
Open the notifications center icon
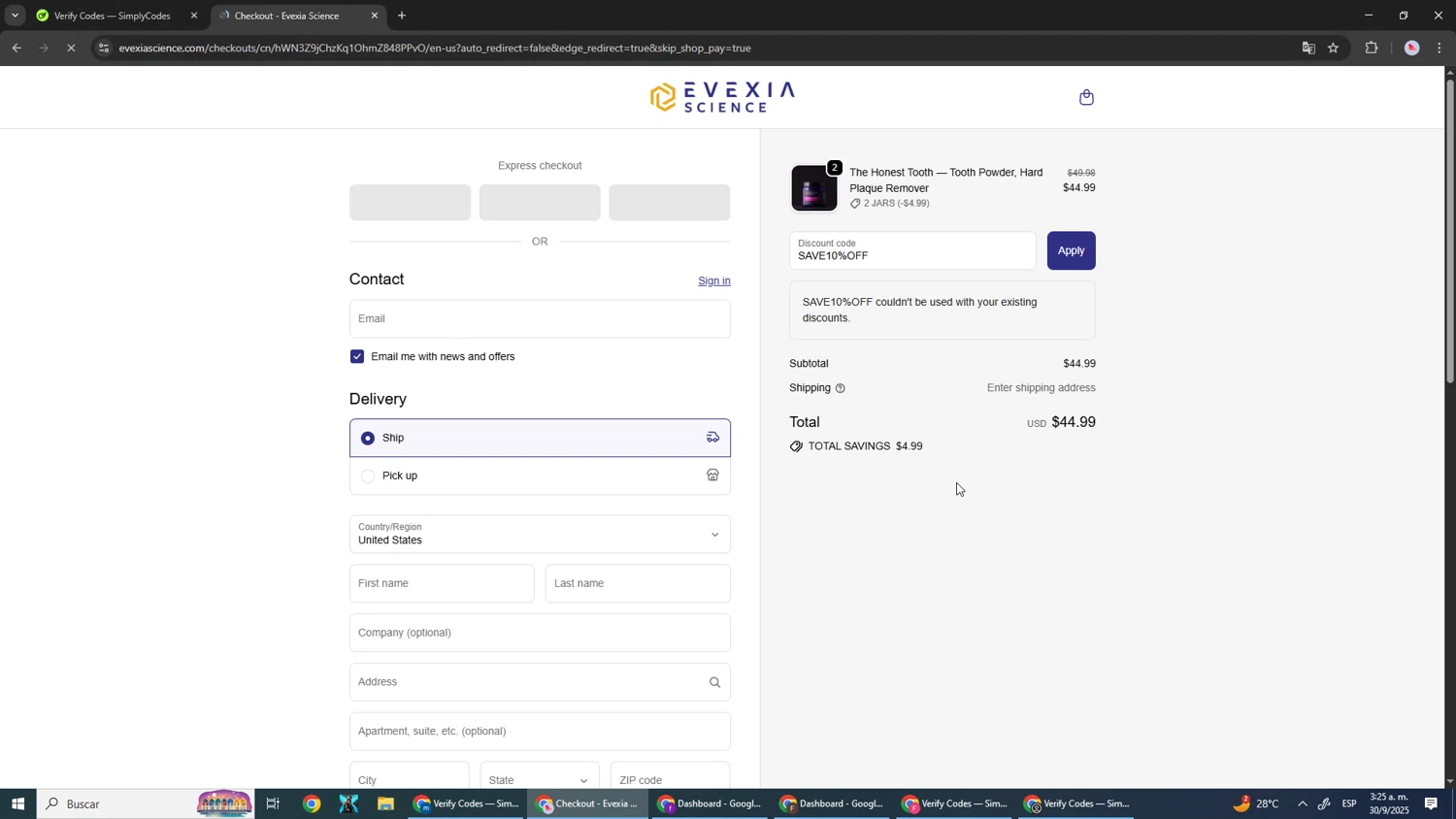[x=1432, y=803]
